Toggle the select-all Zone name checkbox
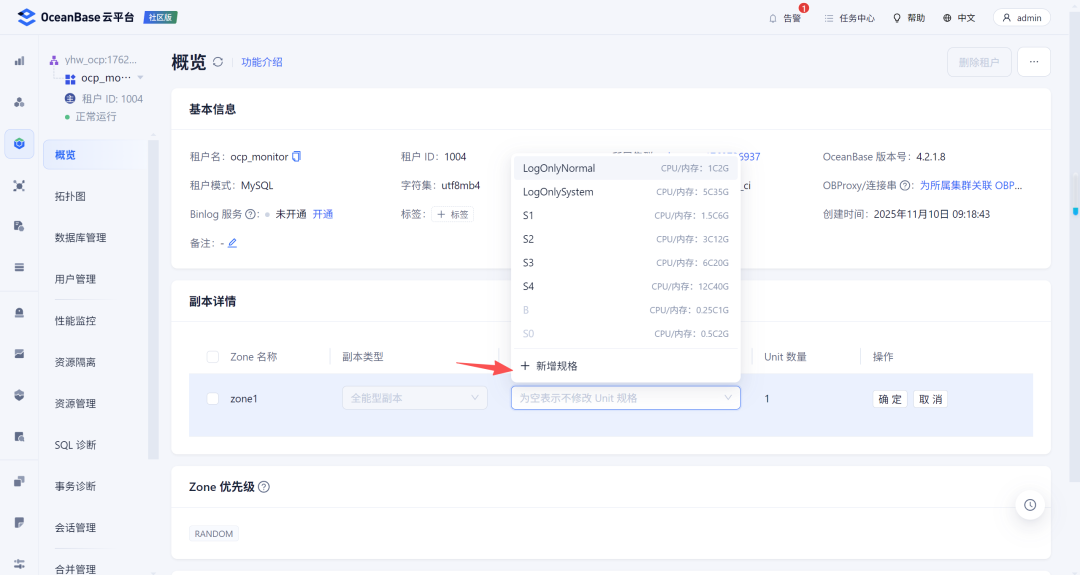This screenshot has width=1080, height=575. point(213,357)
